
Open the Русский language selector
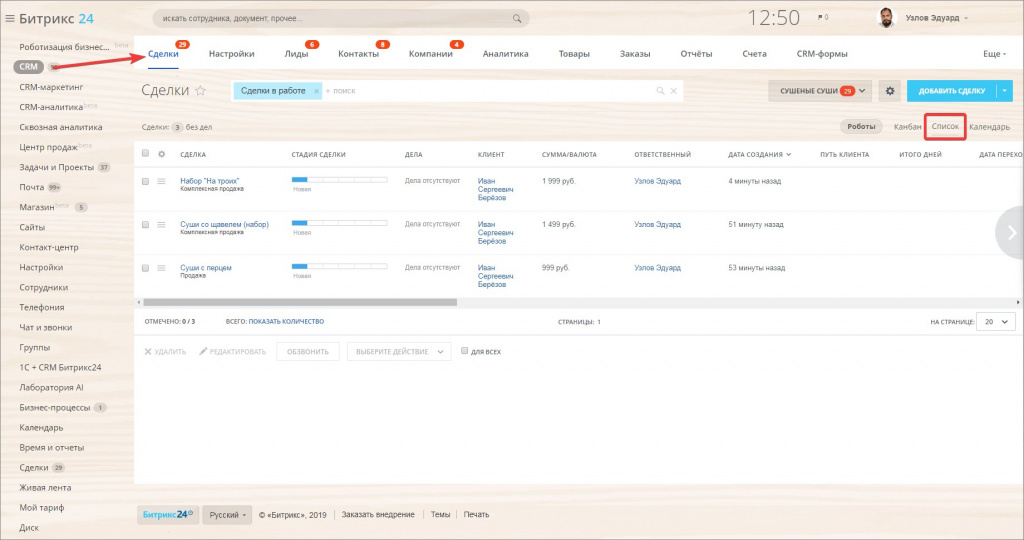pos(227,515)
